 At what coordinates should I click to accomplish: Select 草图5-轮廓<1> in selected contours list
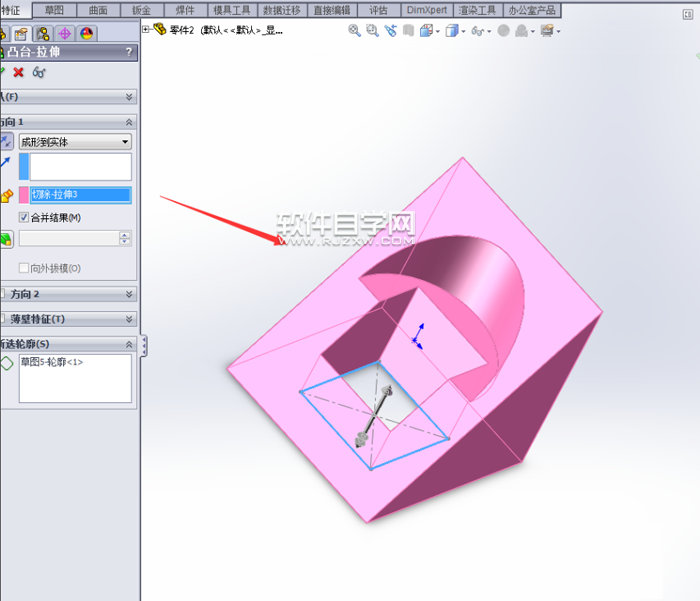click(52, 362)
